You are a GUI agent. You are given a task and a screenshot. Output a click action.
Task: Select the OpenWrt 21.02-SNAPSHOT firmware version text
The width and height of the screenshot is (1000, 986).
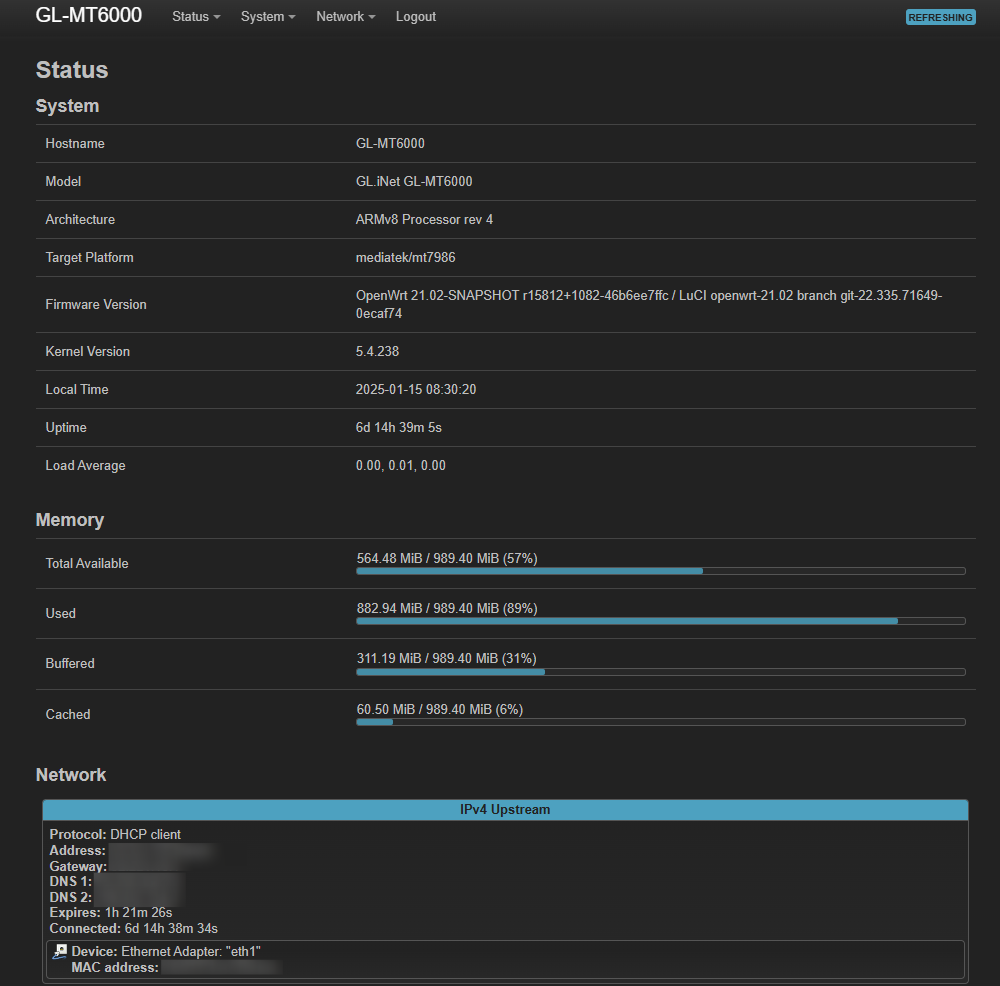[649, 304]
